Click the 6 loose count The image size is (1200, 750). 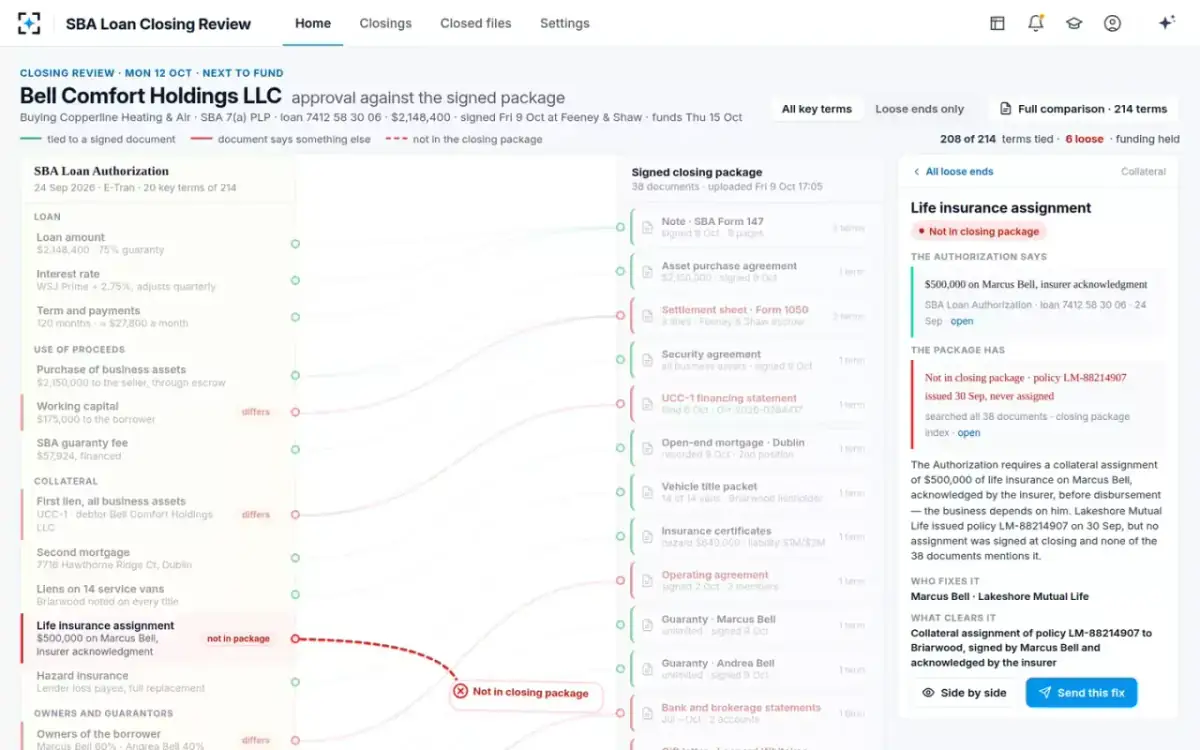[x=1084, y=139]
